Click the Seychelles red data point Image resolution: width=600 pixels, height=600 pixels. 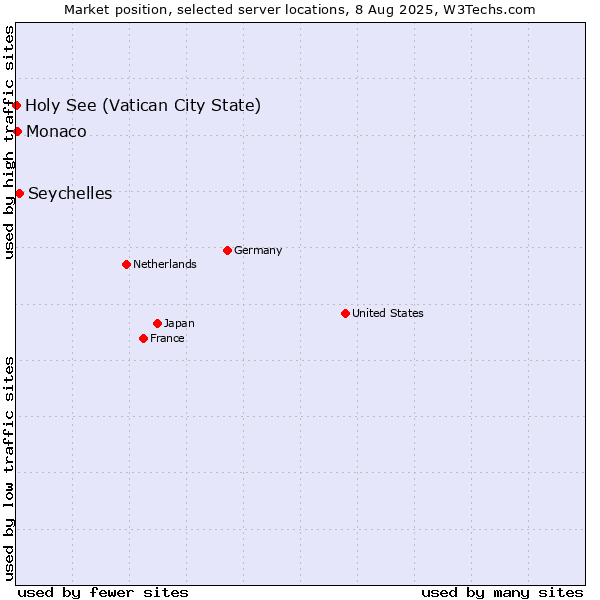coord(20,194)
